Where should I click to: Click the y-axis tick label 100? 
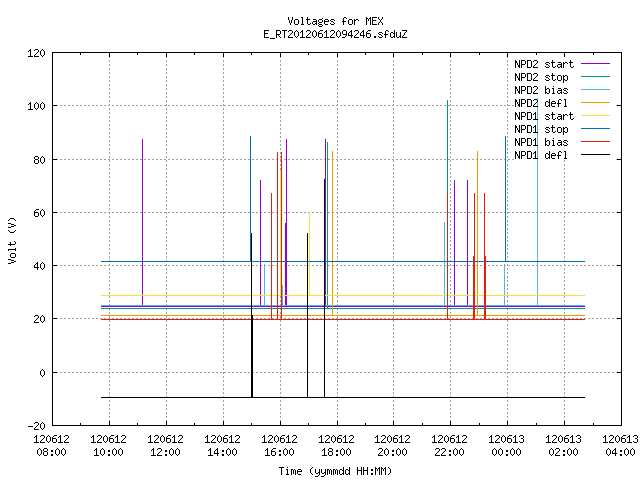coord(36,106)
